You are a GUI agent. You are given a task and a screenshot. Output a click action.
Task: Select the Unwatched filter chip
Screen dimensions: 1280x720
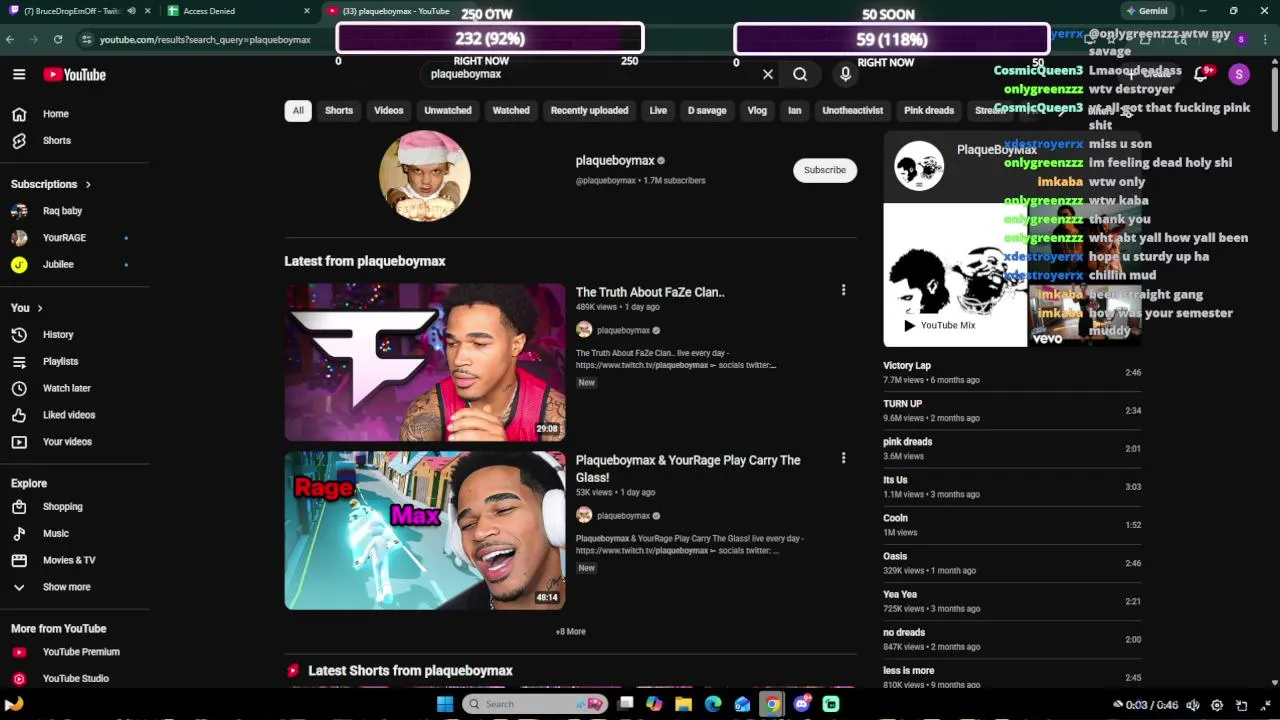[x=448, y=110]
